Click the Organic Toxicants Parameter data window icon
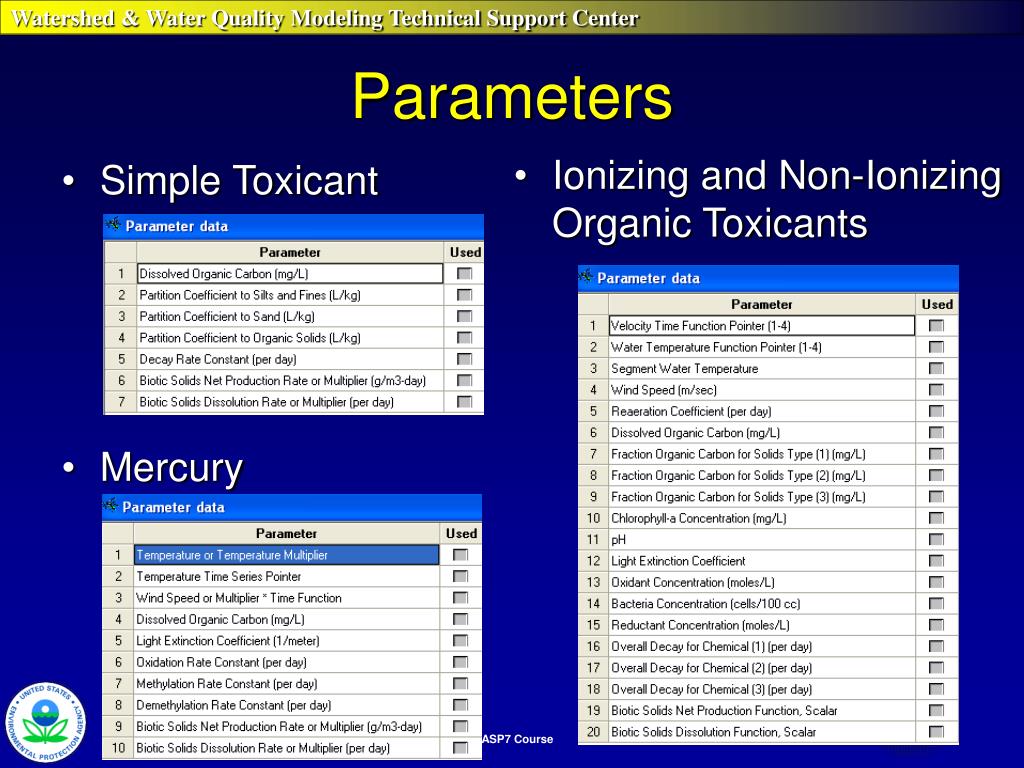 [586, 276]
